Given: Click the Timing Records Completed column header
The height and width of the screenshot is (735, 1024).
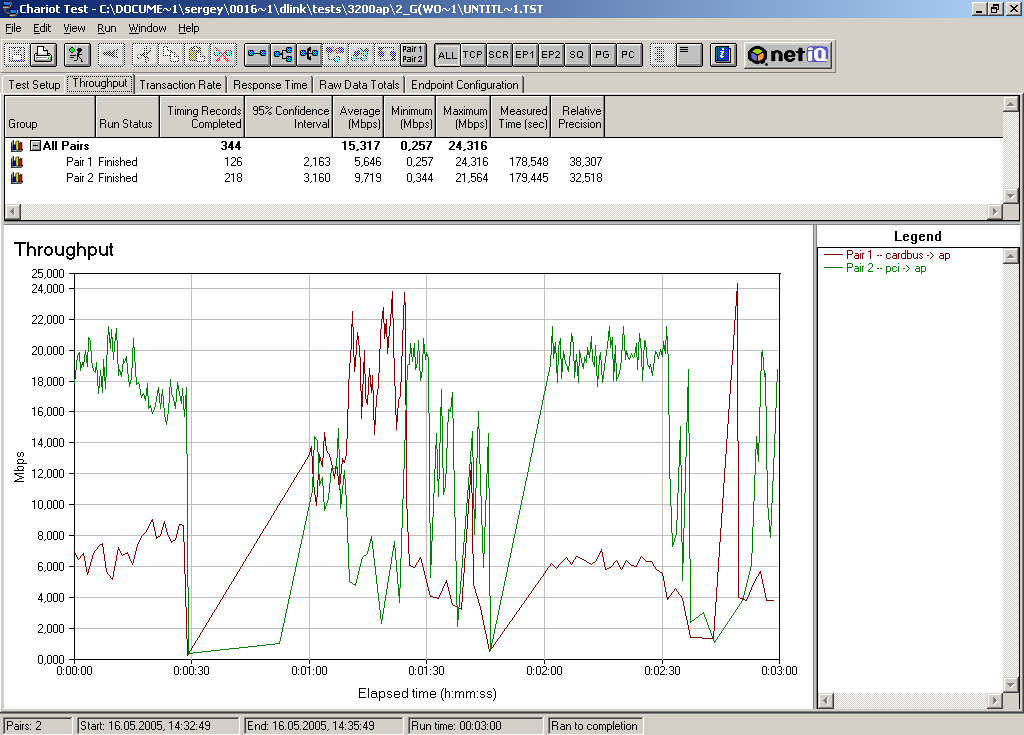Looking at the screenshot, I should point(202,117).
